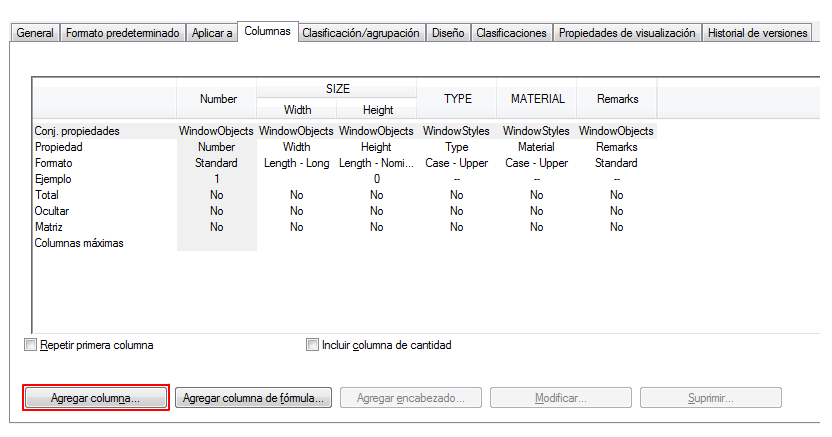The width and height of the screenshot is (832, 437).
Task: Switch to the Diseño tab
Action: tap(448, 33)
